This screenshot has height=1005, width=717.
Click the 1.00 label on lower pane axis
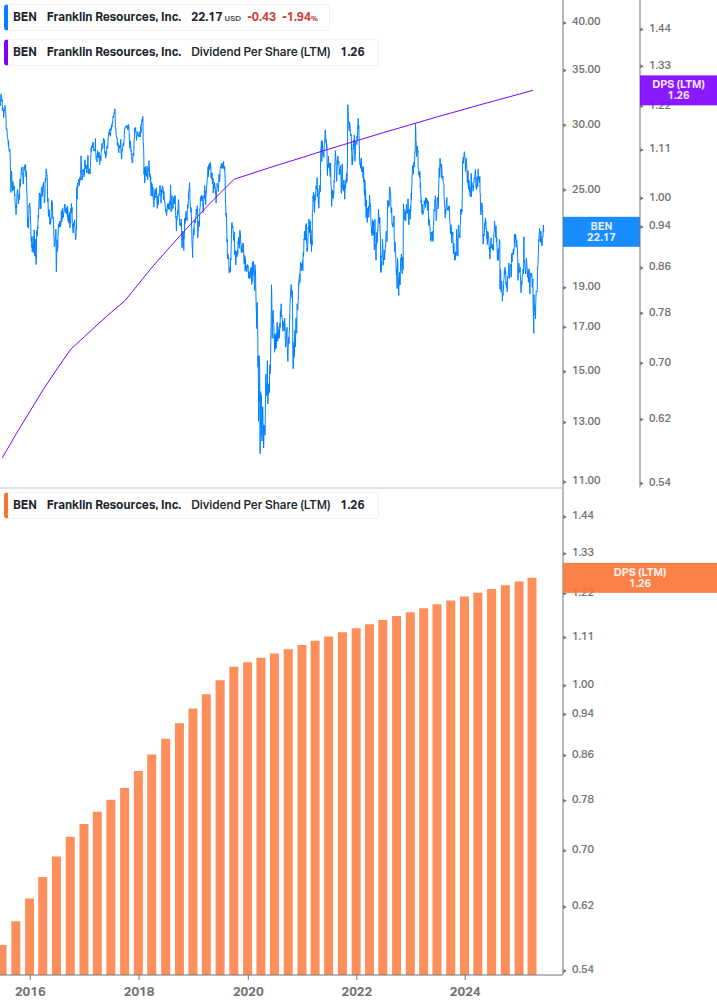[583, 685]
